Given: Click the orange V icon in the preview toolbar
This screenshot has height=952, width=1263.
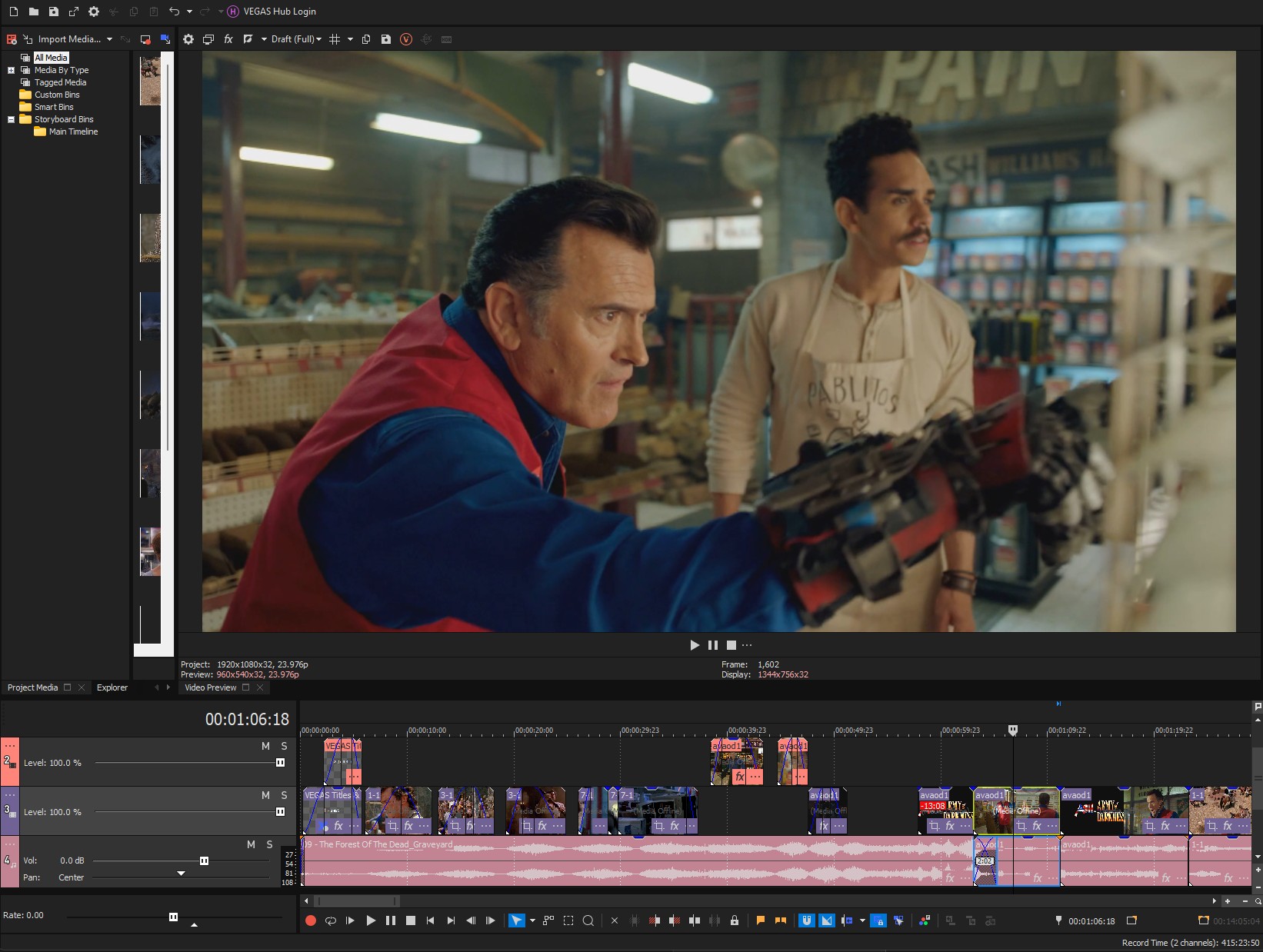Looking at the screenshot, I should click(x=406, y=39).
